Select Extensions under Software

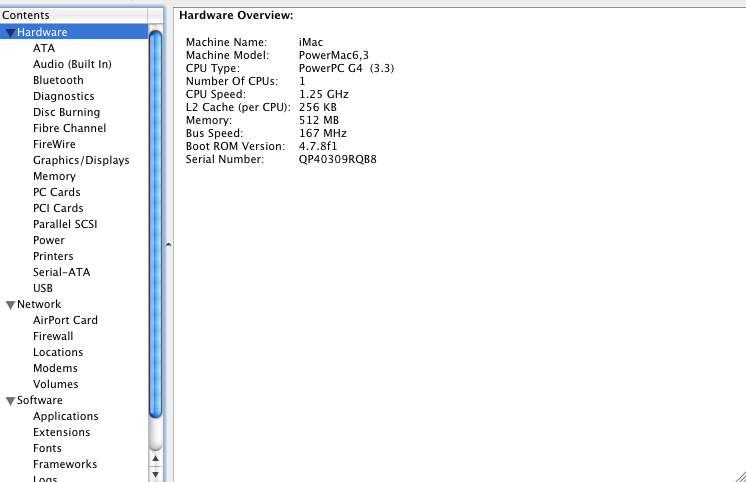click(61, 432)
